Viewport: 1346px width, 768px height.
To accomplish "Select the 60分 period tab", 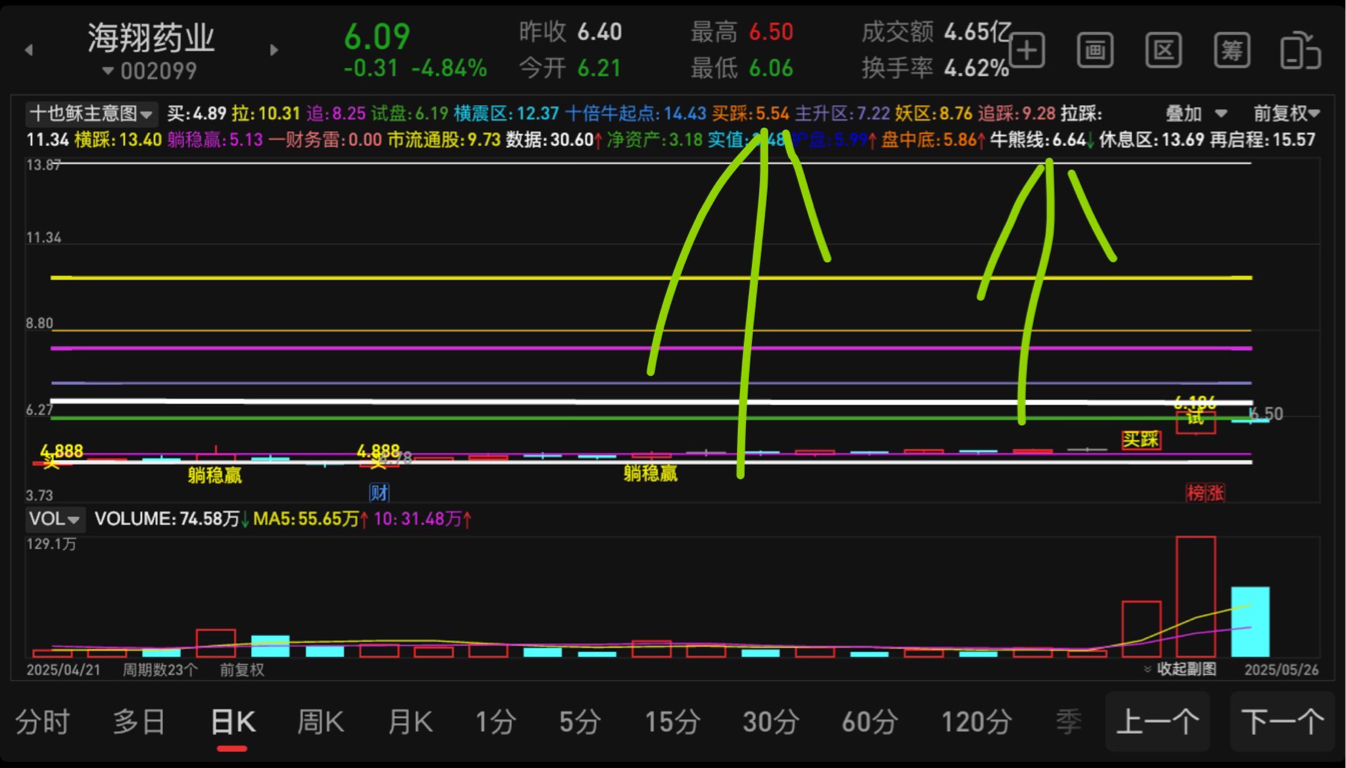I will [870, 721].
